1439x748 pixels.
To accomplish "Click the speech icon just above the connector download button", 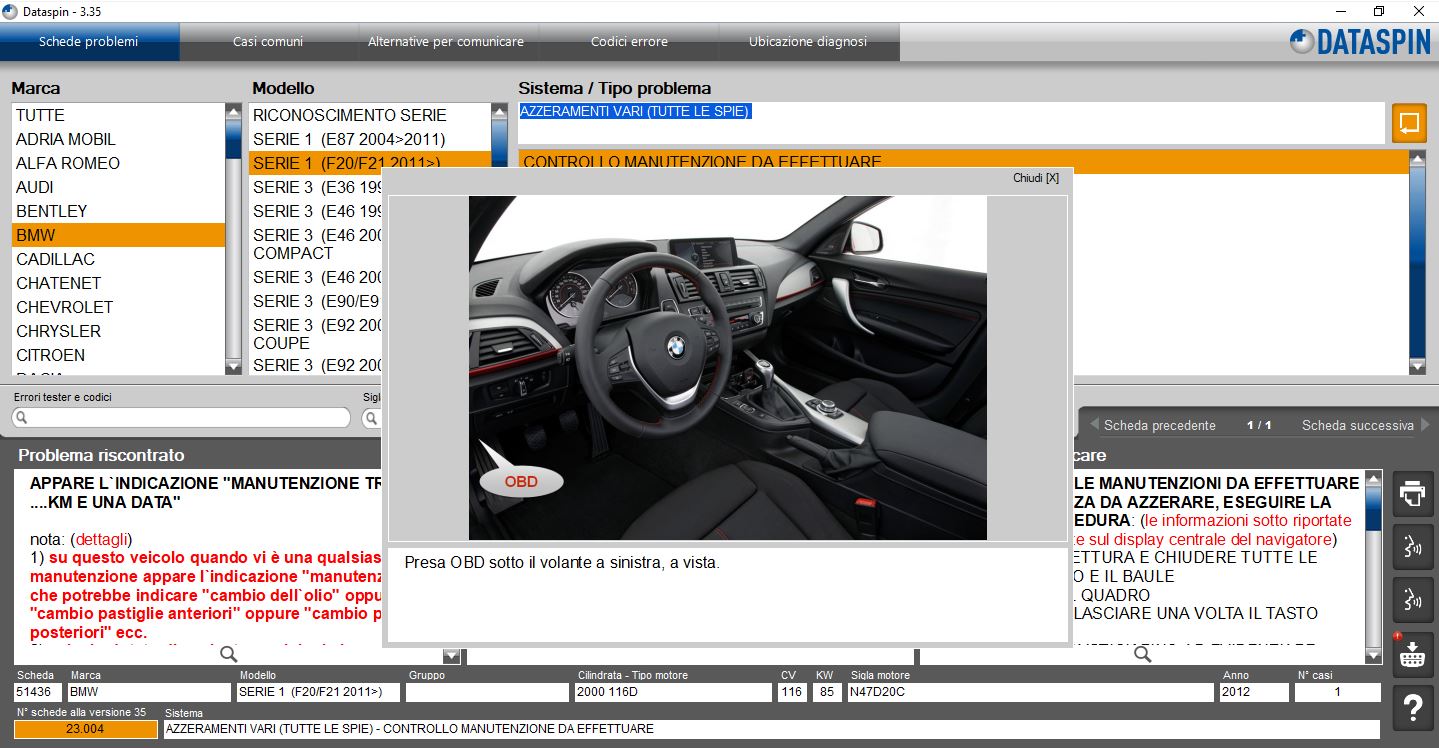I will [1412, 599].
